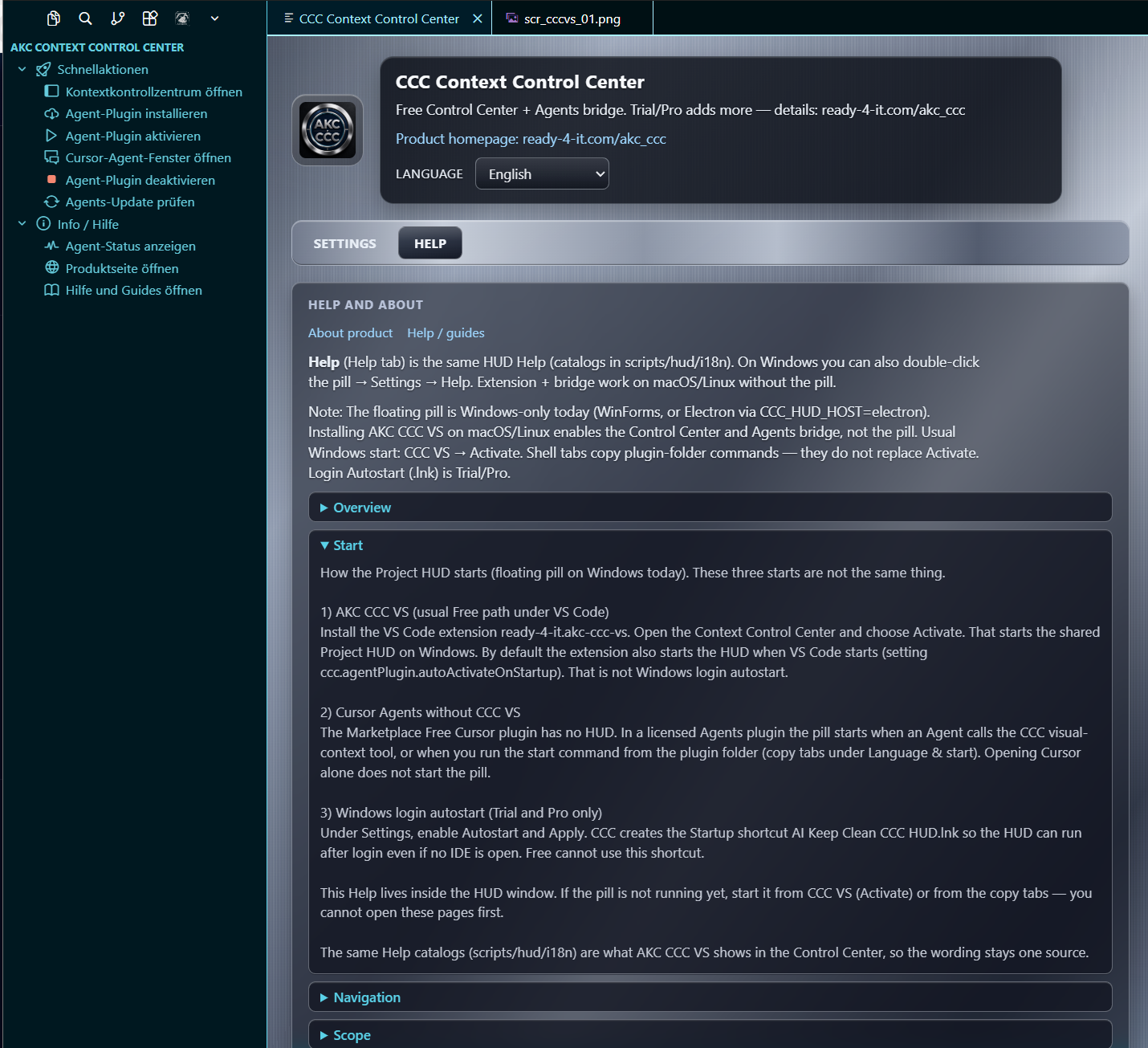This screenshot has width=1148, height=1048.
Task: Collapse the Info / Hilfe tree group
Action: 22,224
